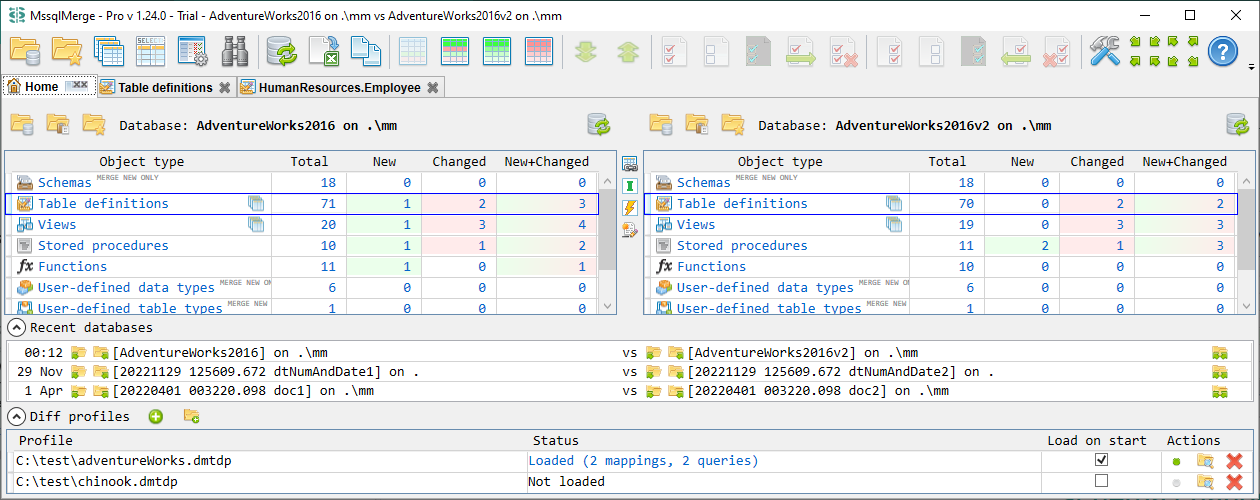This screenshot has height=500, width=1260.
Task: Open tables compare icon in left Views row
Action: (x=257, y=224)
